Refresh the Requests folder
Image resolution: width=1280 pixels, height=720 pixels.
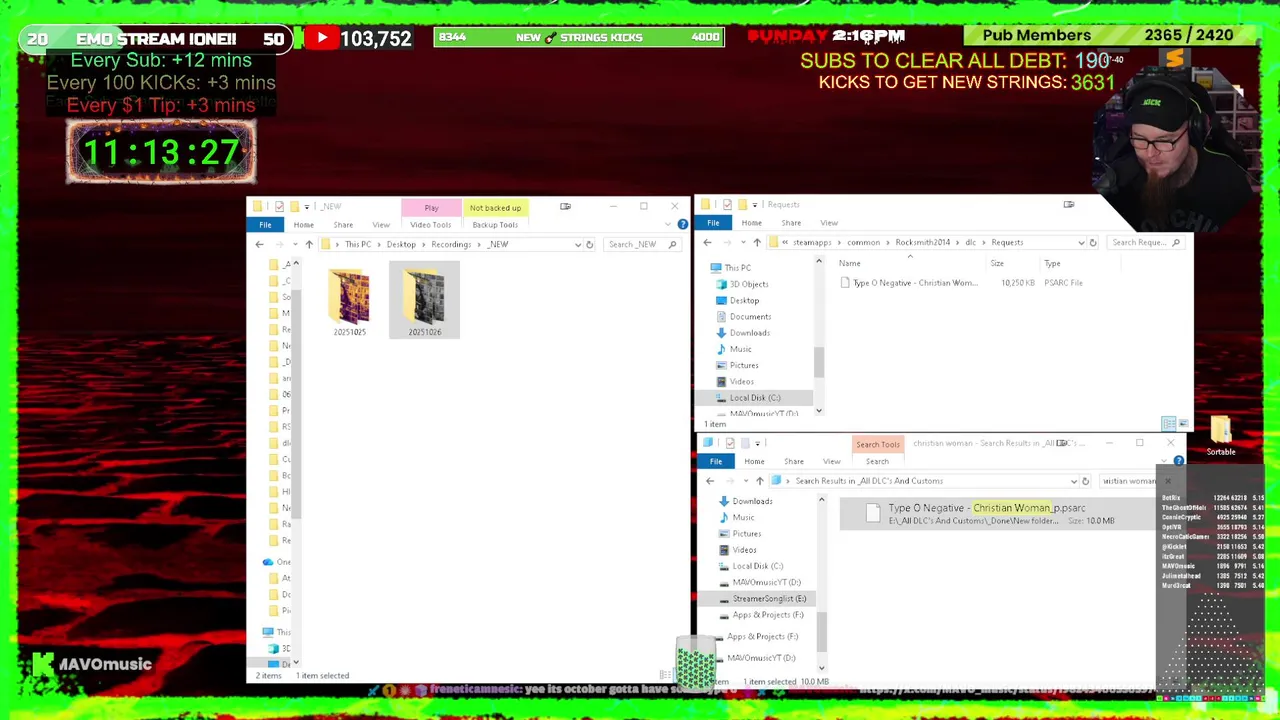[1092, 242]
